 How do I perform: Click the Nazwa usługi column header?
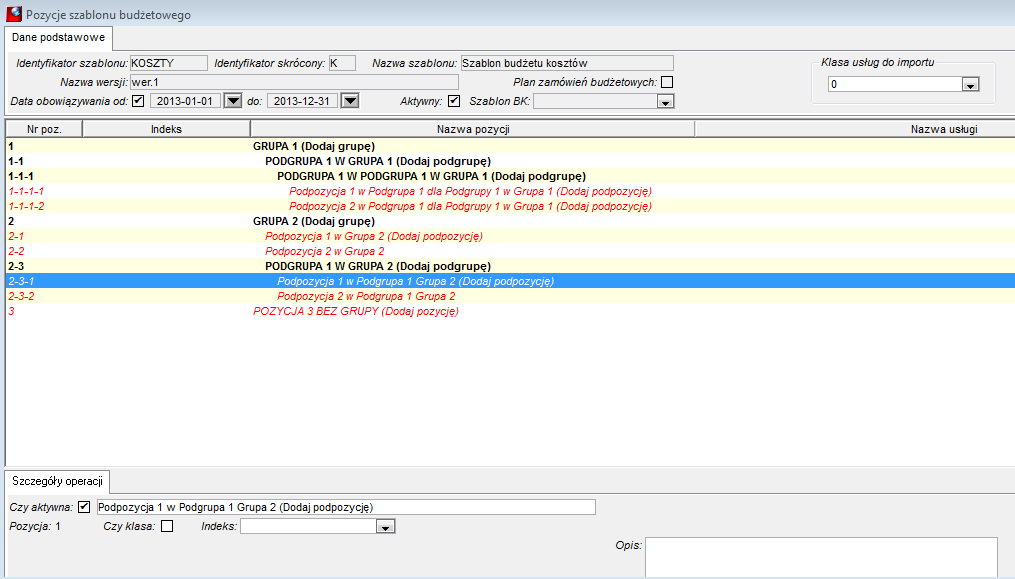(854, 129)
